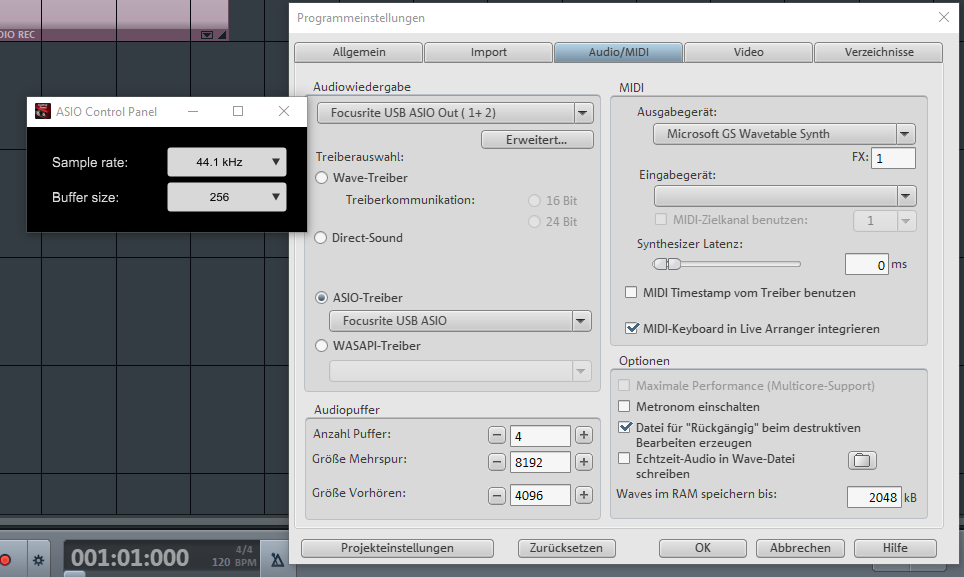Click the "Audiopuffer" section heading

(347, 409)
